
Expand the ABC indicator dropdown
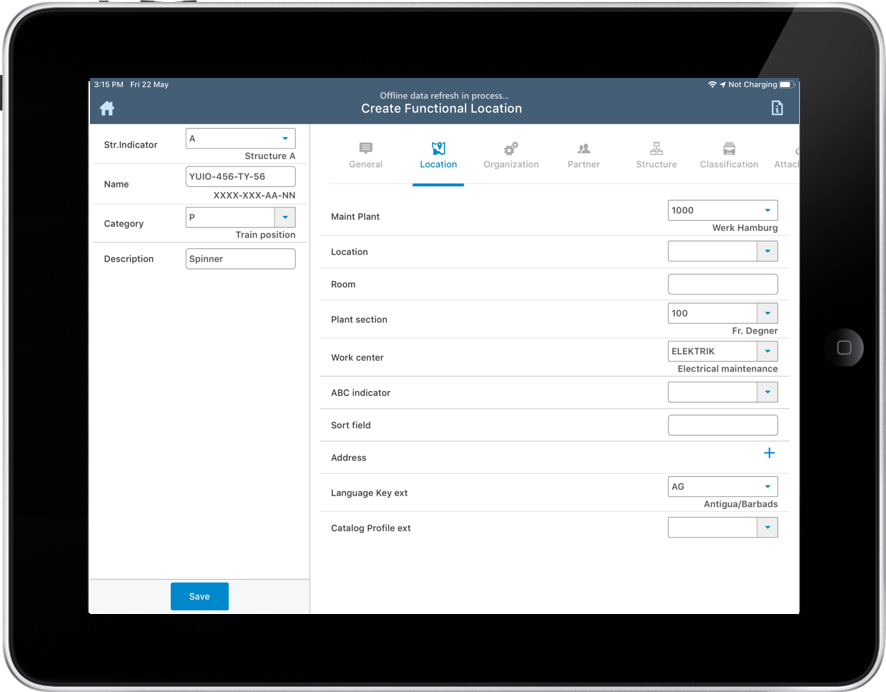pos(767,391)
